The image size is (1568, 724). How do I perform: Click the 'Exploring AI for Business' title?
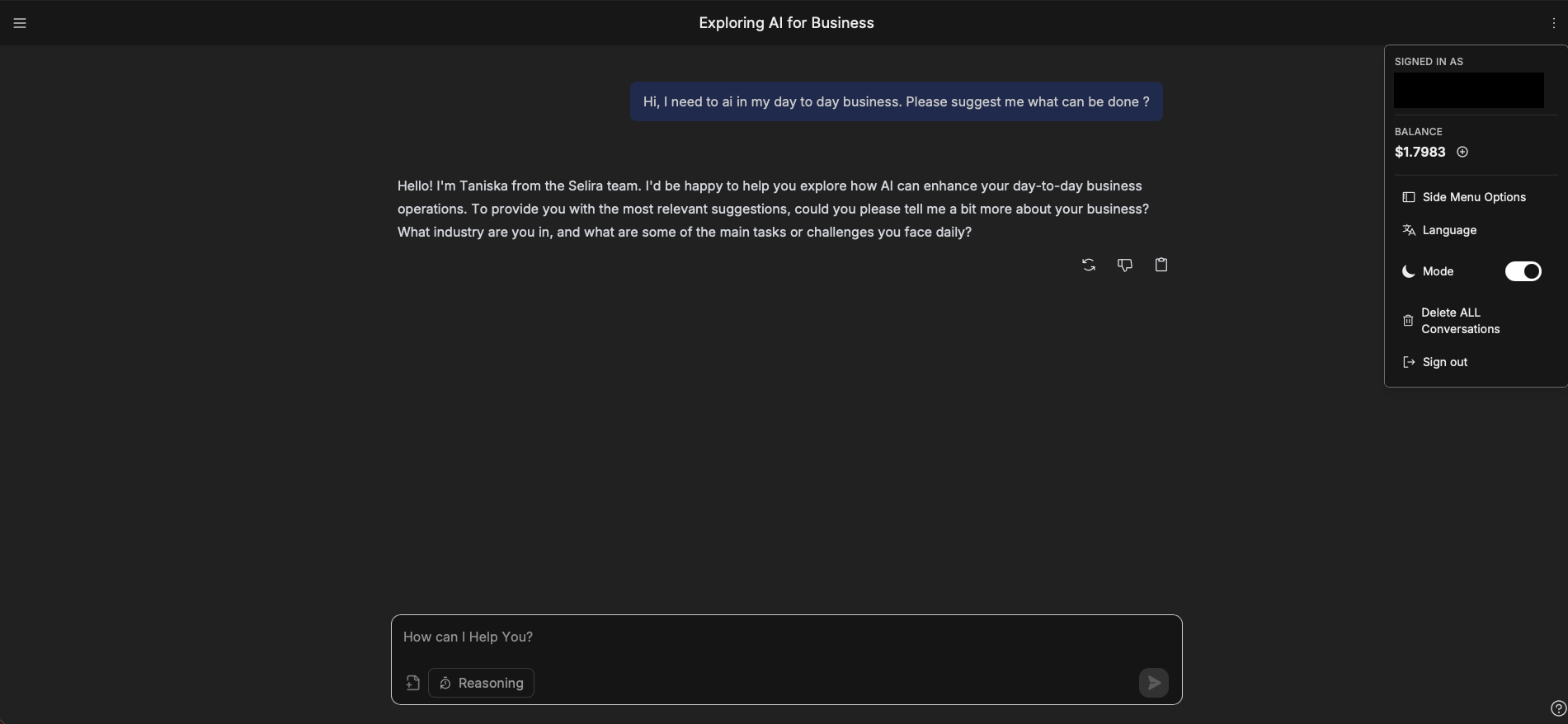(786, 23)
